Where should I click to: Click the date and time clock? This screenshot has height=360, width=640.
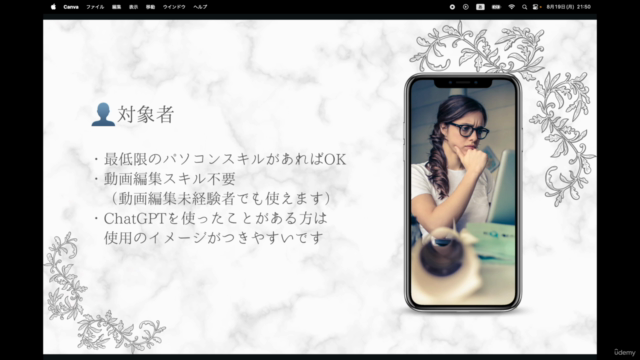569,7
